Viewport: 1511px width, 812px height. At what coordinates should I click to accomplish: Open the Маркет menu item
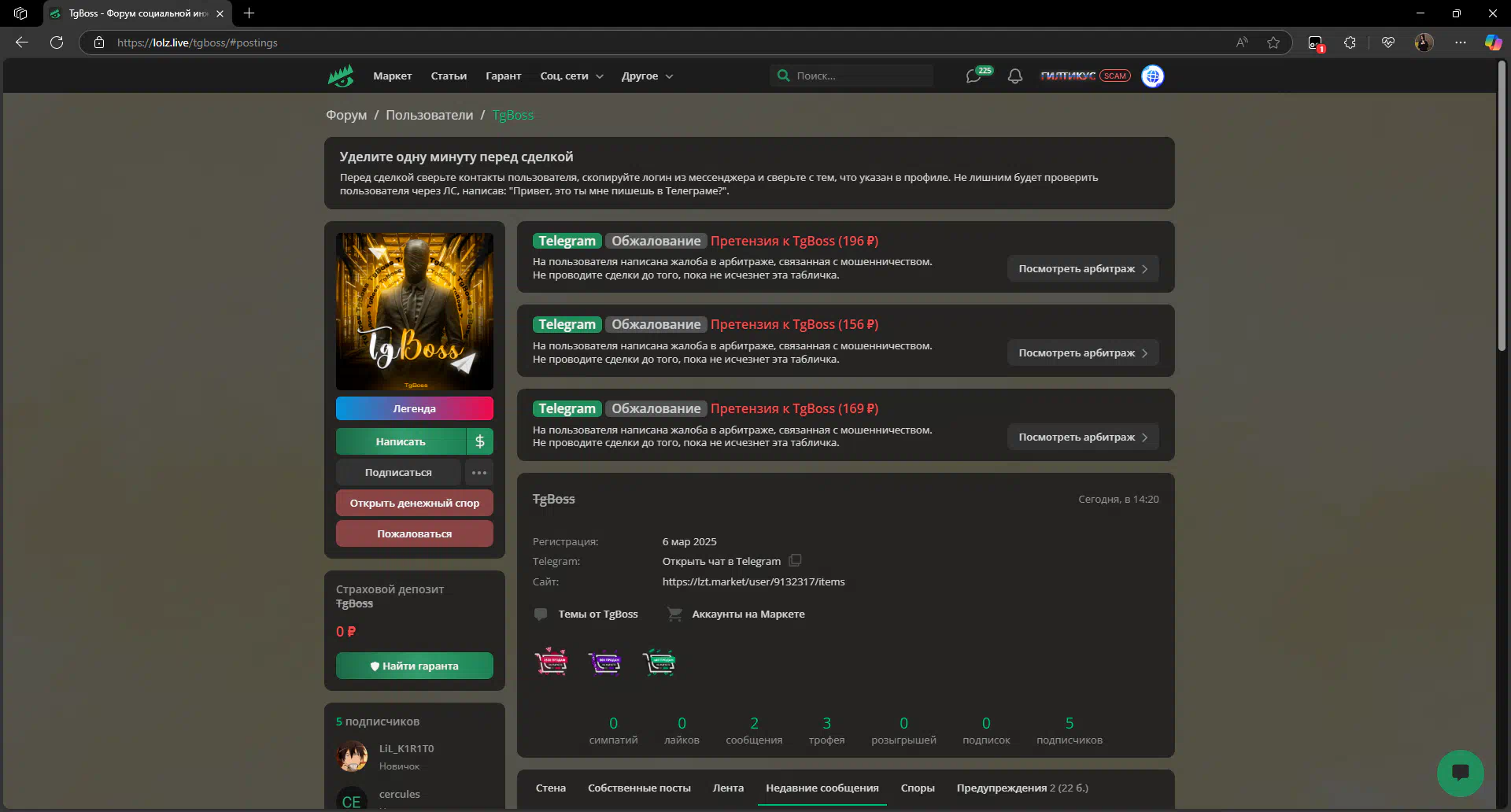click(393, 76)
